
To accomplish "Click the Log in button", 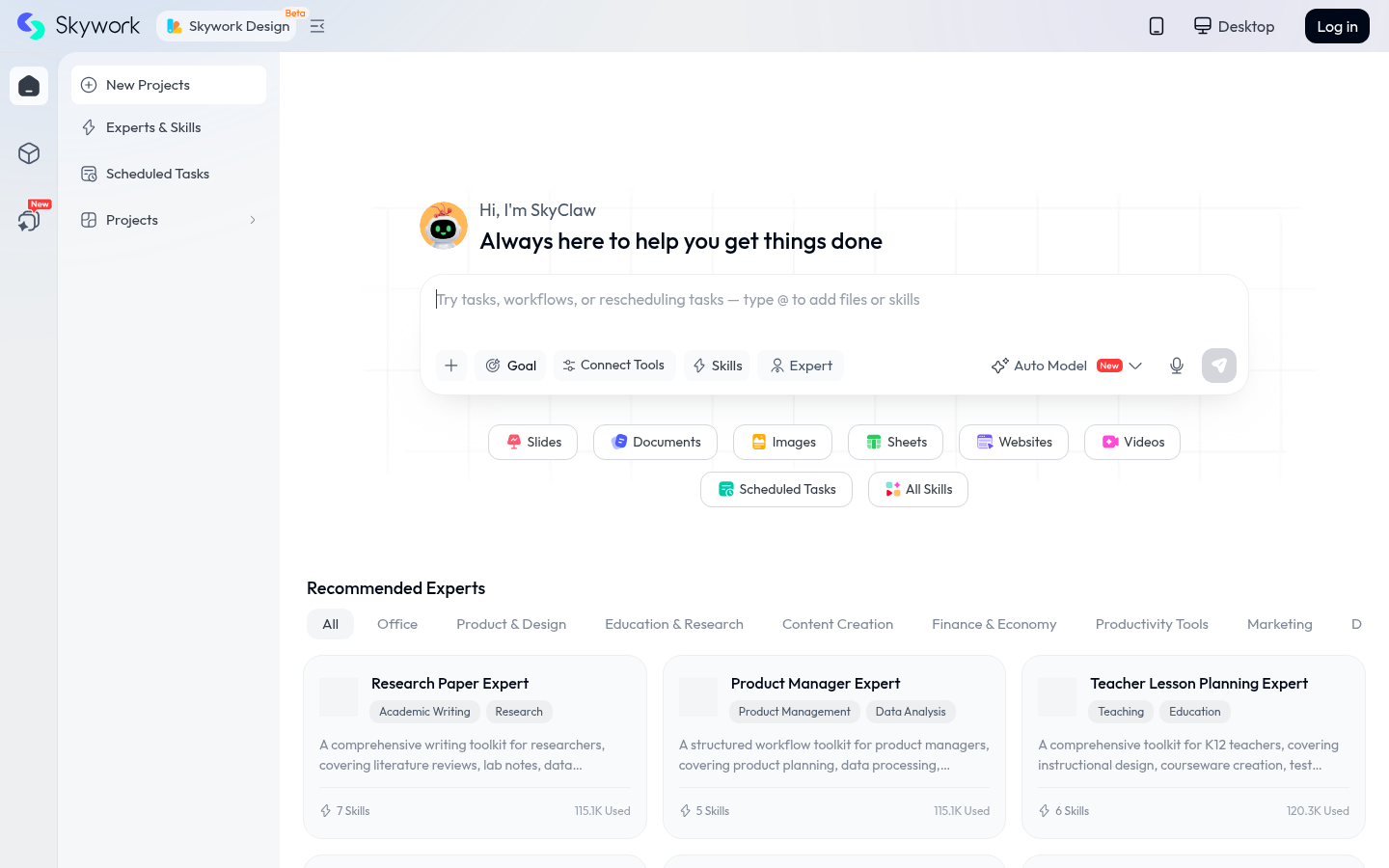I will (x=1337, y=26).
